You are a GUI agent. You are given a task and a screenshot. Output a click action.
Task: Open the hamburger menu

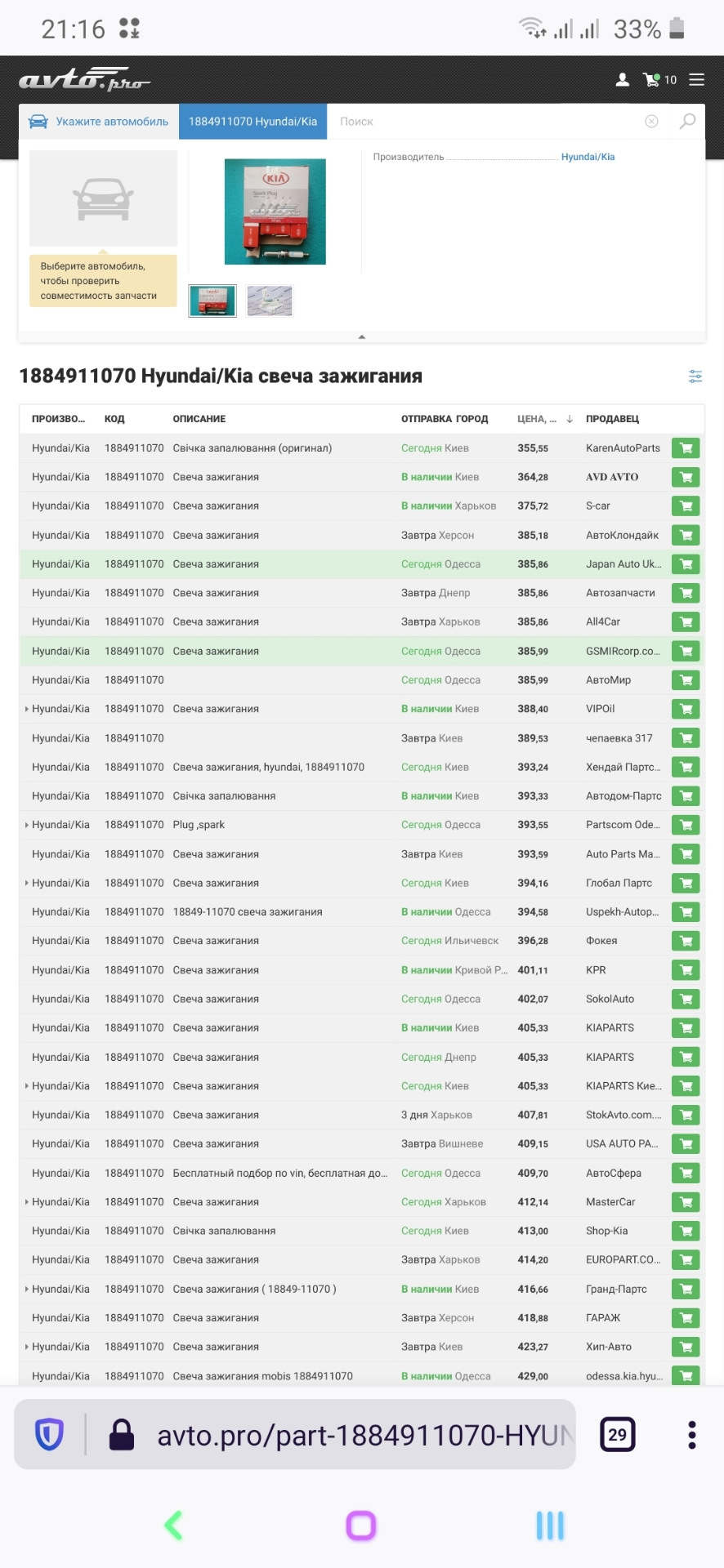pyautogui.click(x=696, y=79)
